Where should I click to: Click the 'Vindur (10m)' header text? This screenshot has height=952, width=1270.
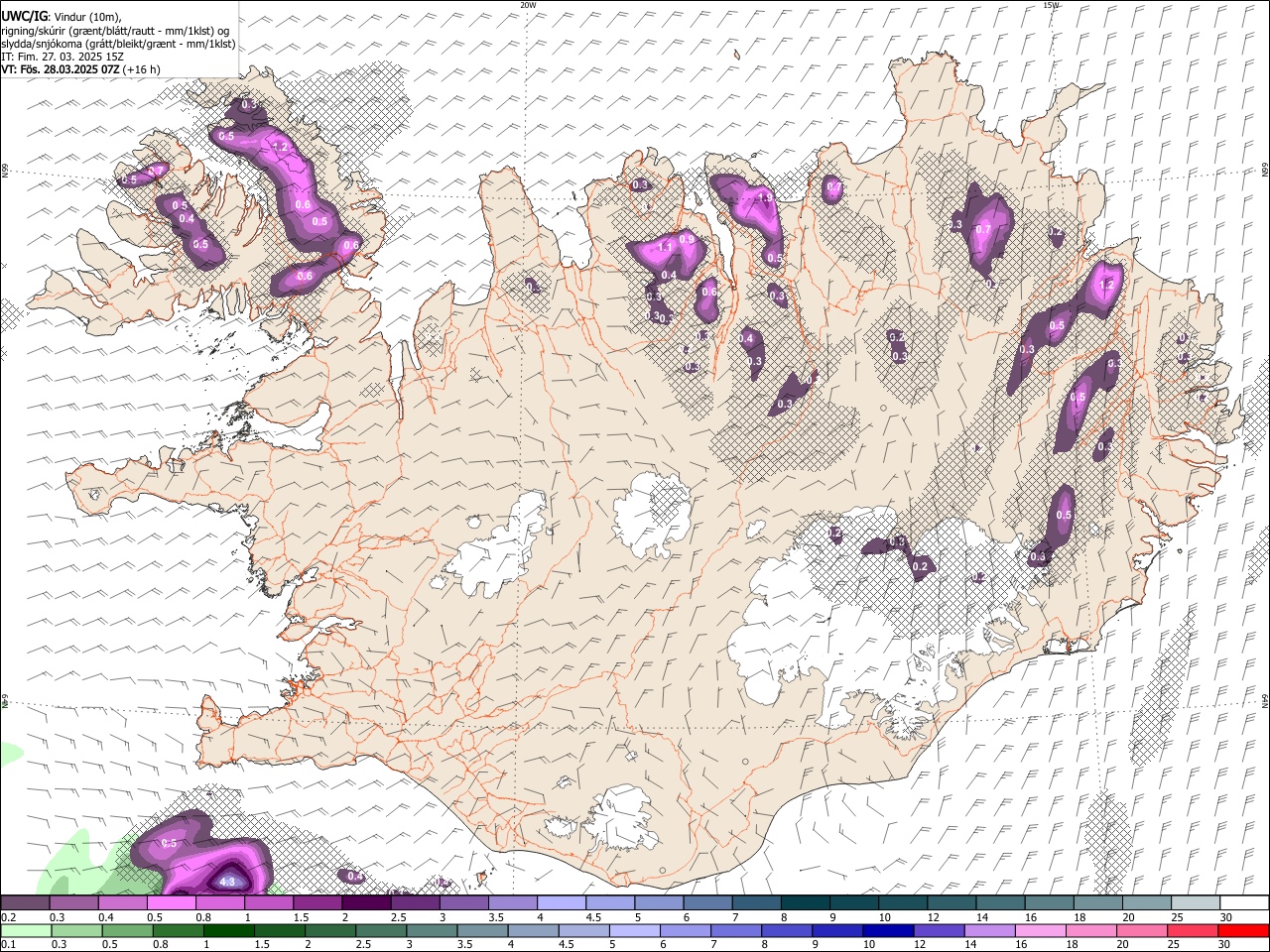(x=86, y=17)
